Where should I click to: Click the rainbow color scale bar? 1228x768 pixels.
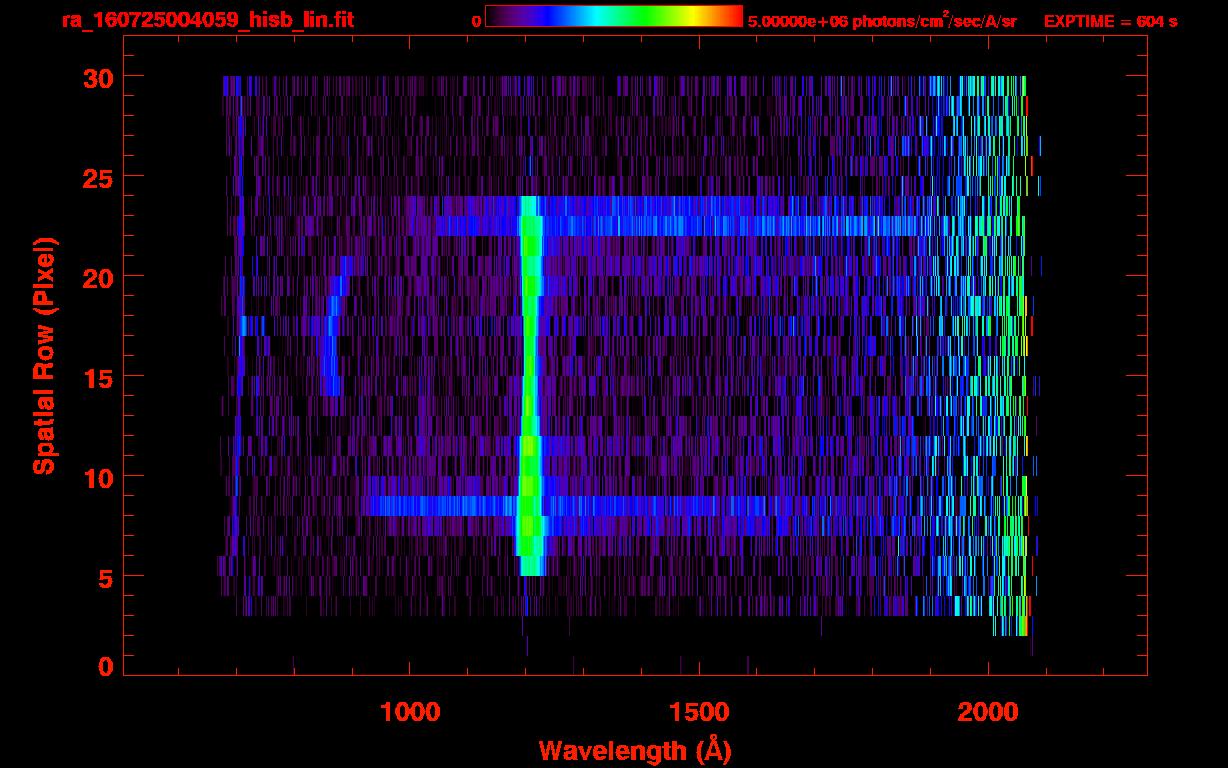(x=614, y=16)
